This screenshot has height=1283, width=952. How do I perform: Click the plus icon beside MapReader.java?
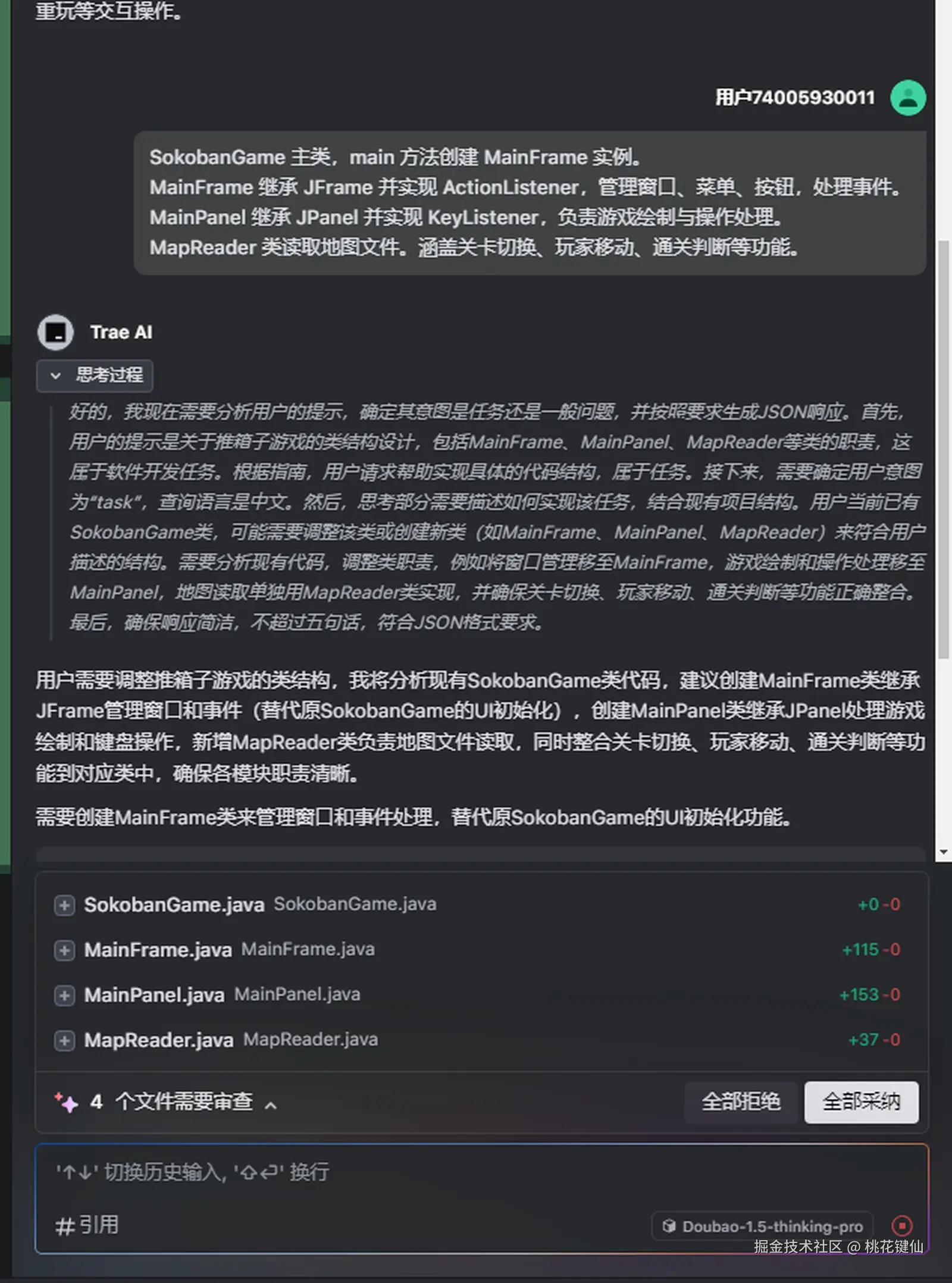(x=64, y=1040)
